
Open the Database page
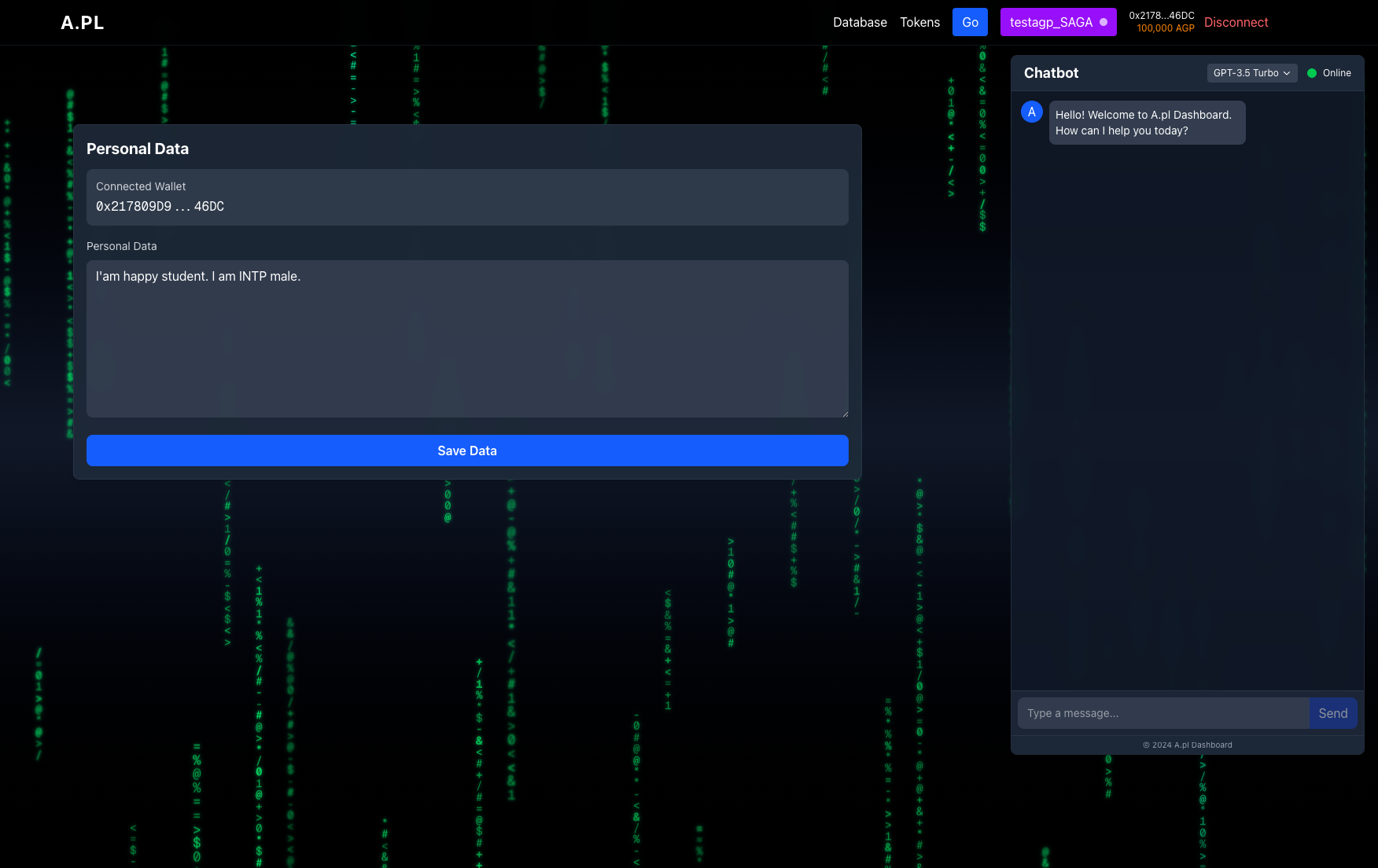pyautogui.click(x=860, y=22)
